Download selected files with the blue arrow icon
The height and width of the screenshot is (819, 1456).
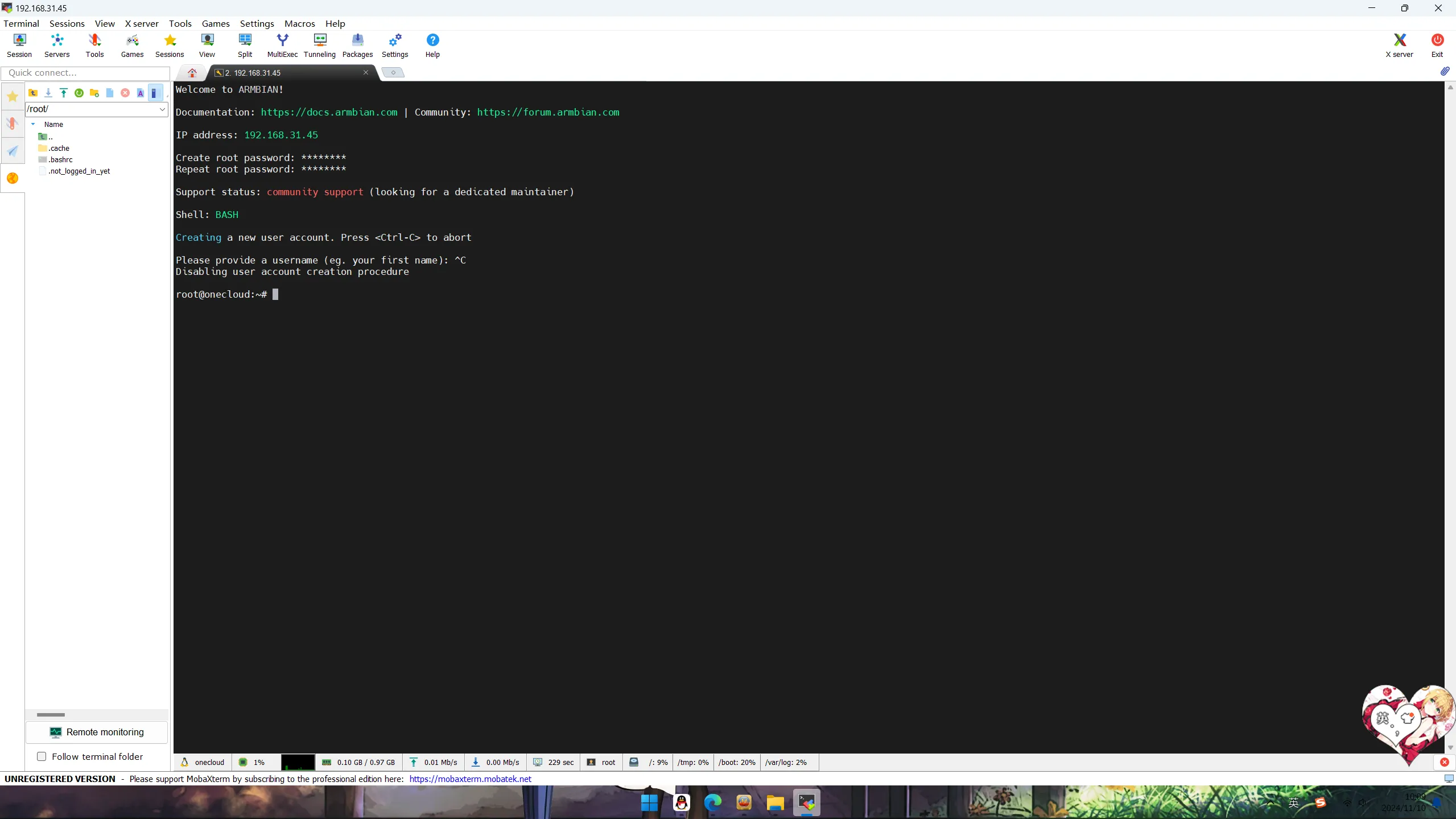click(48, 93)
